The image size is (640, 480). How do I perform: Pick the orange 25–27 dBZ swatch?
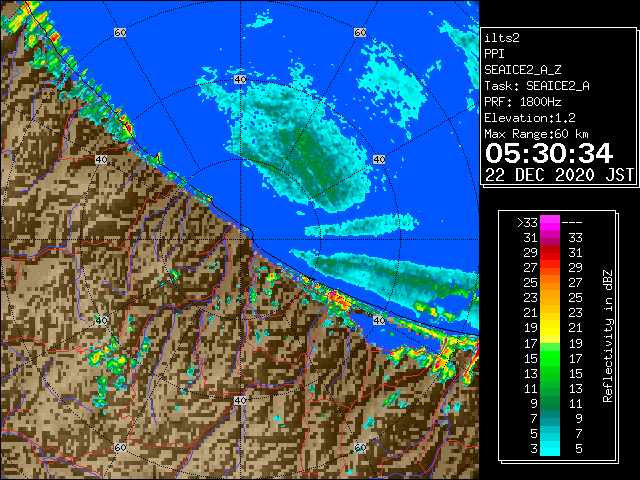pyautogui.click(x=550, y=283)
